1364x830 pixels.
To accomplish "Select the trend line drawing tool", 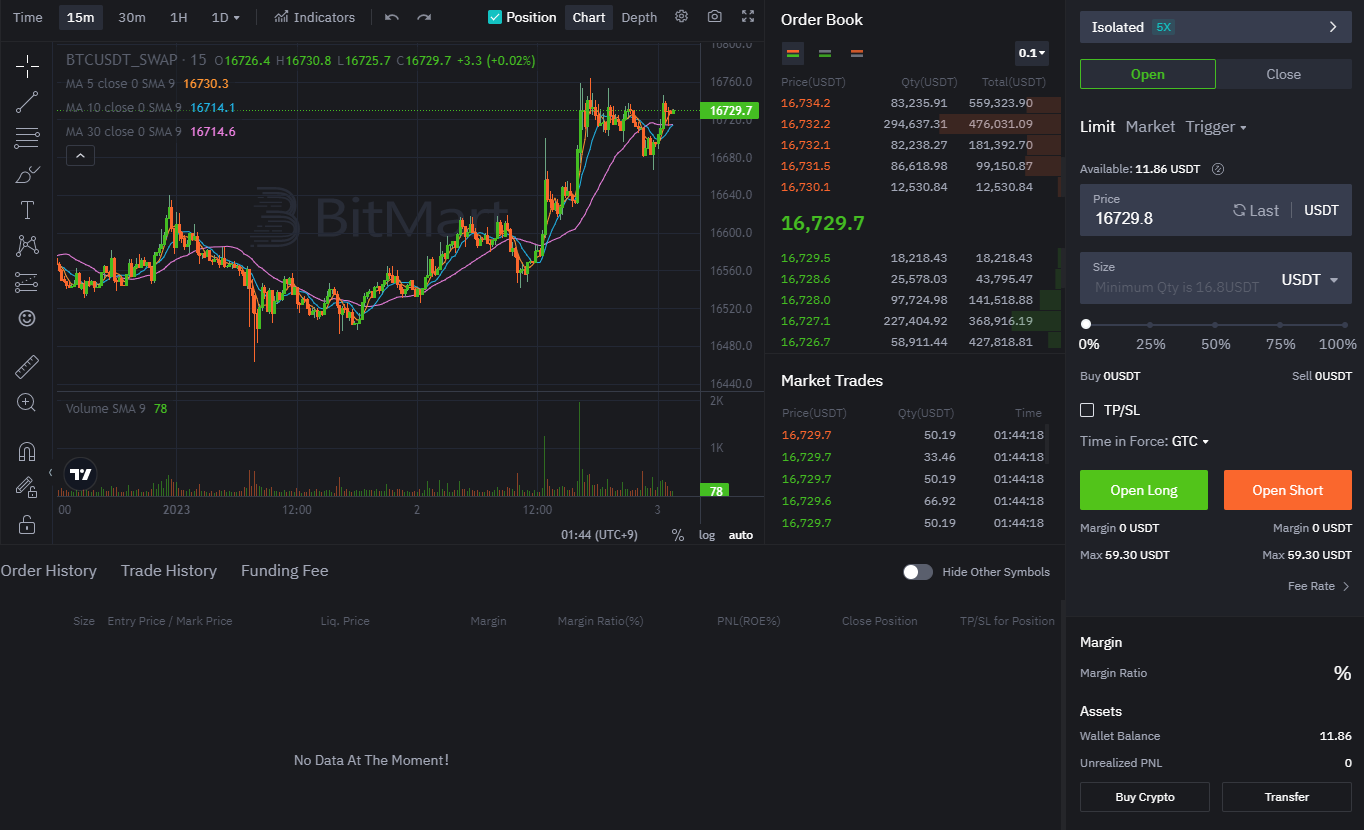I will pyautogui.click(x=27, y=101).
